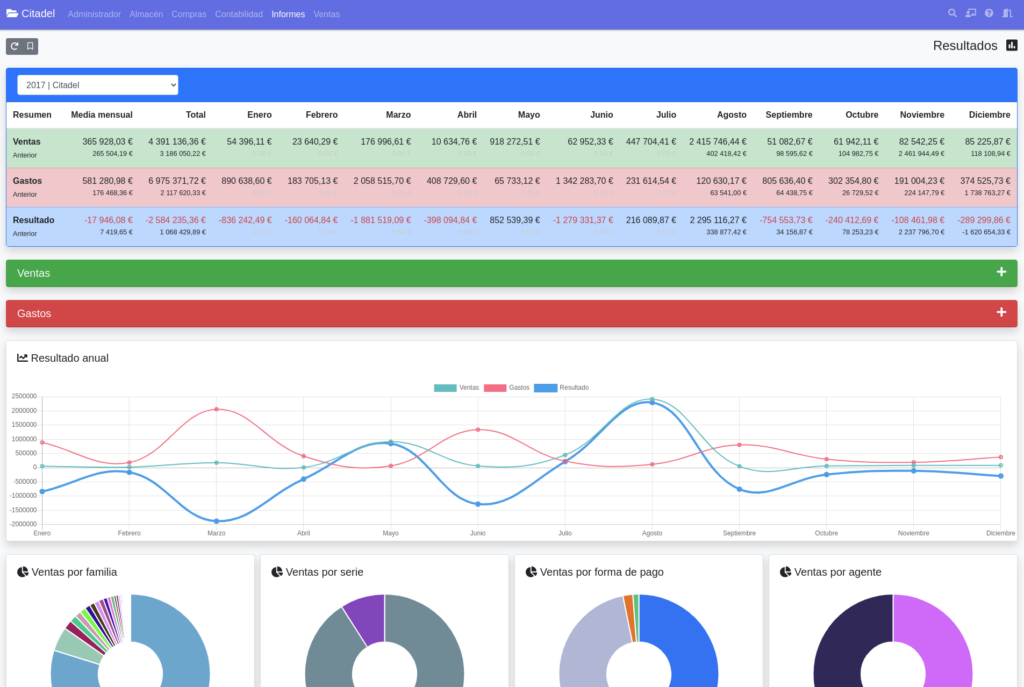The image size is (1024, 687).
Task: Toggle the Resultado series in chart legend
Action: click(561, 387)
